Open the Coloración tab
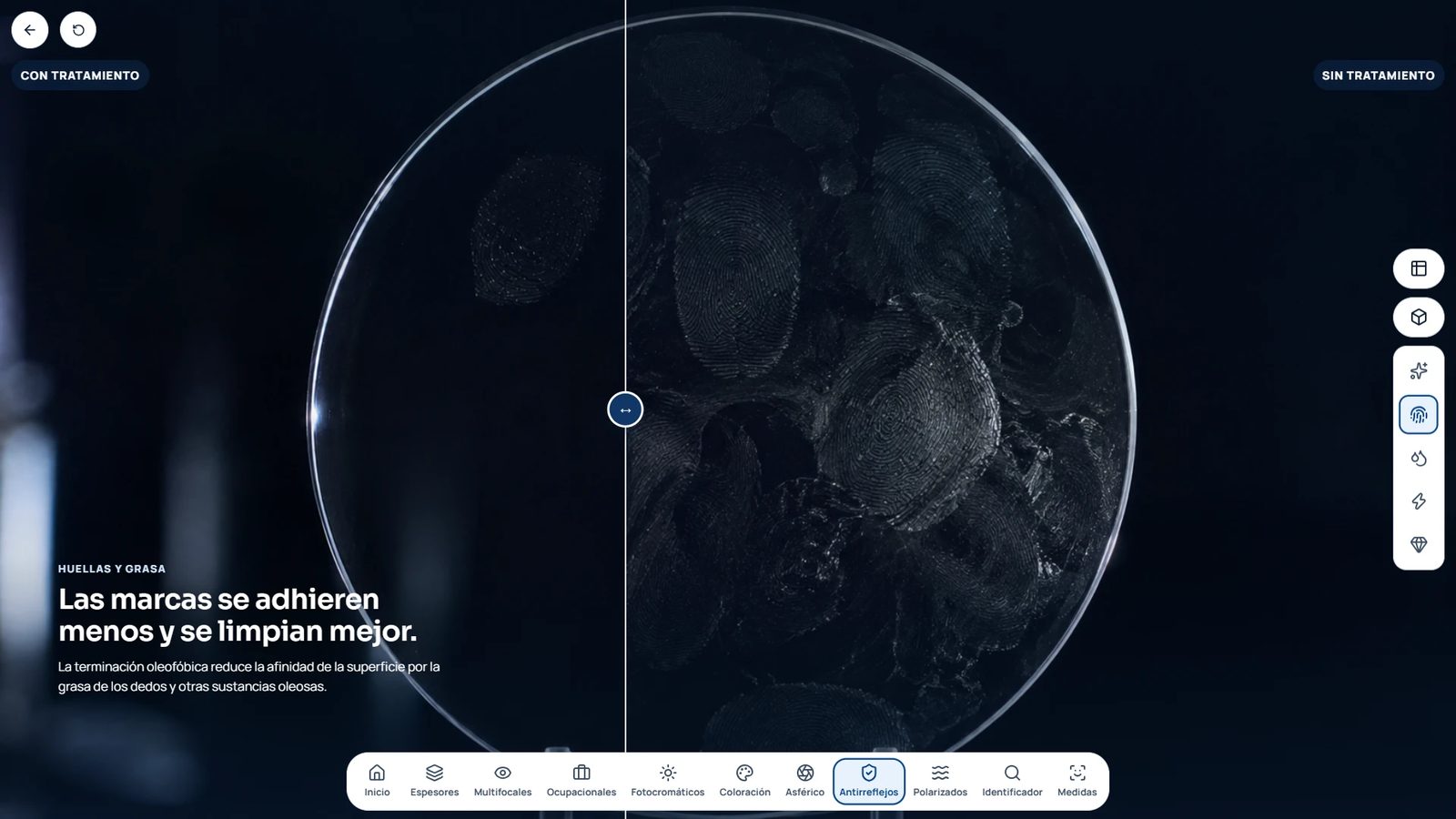Screen dimensions: 1456x819 744,781
